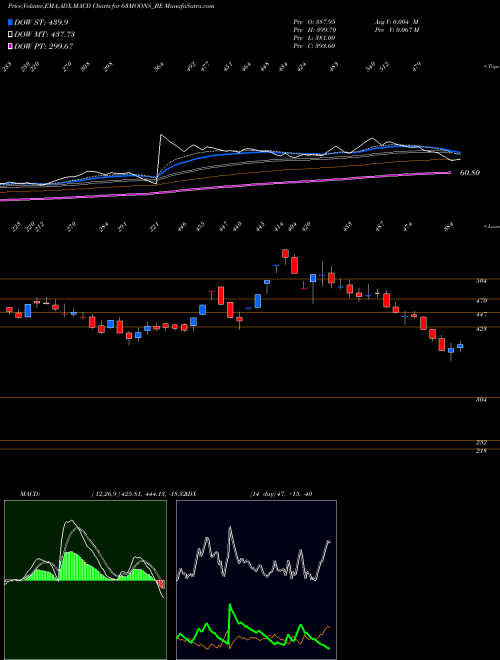Click the 428 price level label
The height and width of the screenshot is (660, 500).
481,329
